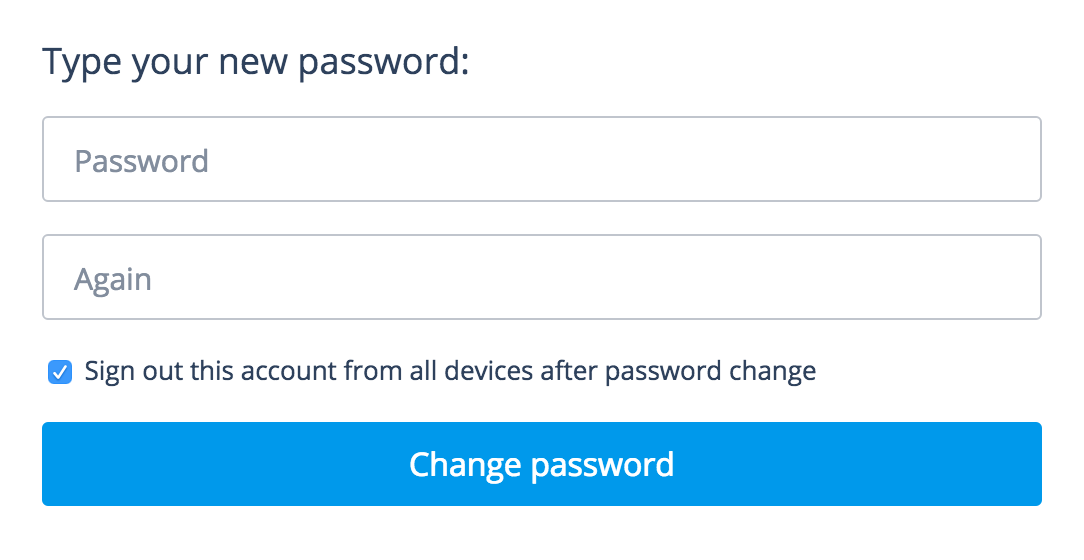
Task: Place cursor in the first password box
Action: pos(541,160)
